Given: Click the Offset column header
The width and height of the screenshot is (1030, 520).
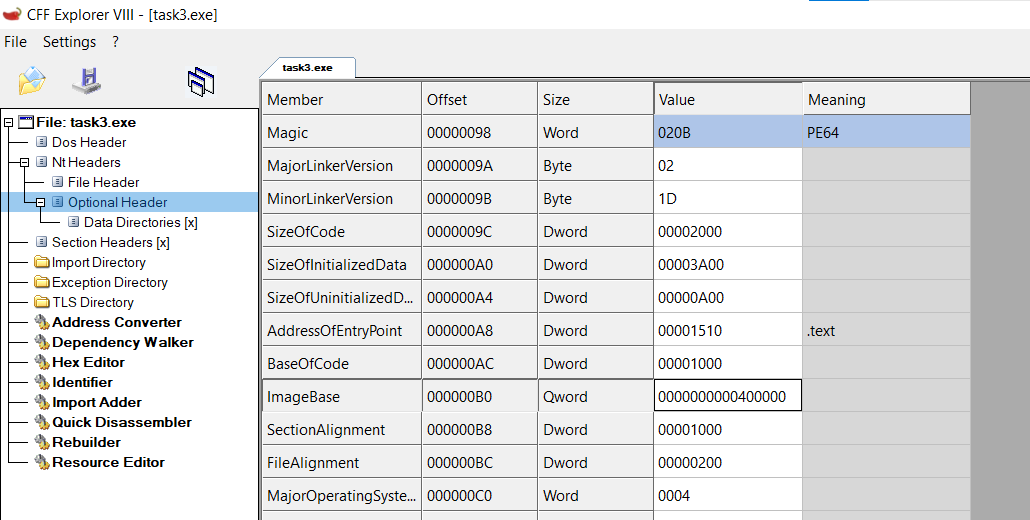Looking at the screenshot, I should (x=480, y=99).
